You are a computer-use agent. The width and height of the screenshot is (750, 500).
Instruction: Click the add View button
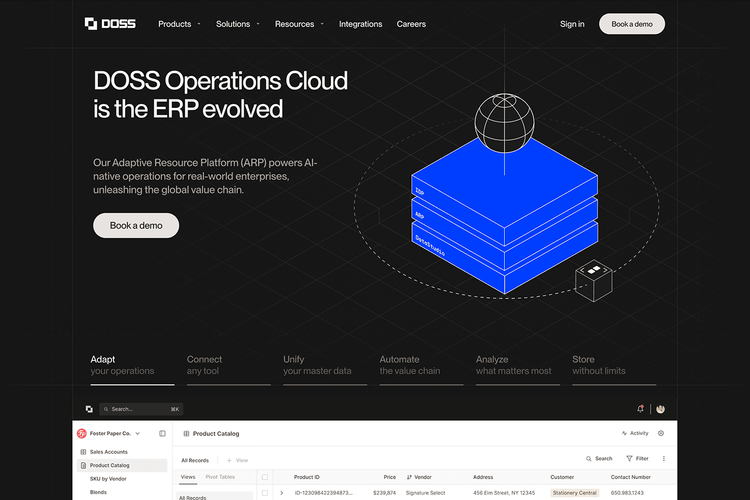237,460
